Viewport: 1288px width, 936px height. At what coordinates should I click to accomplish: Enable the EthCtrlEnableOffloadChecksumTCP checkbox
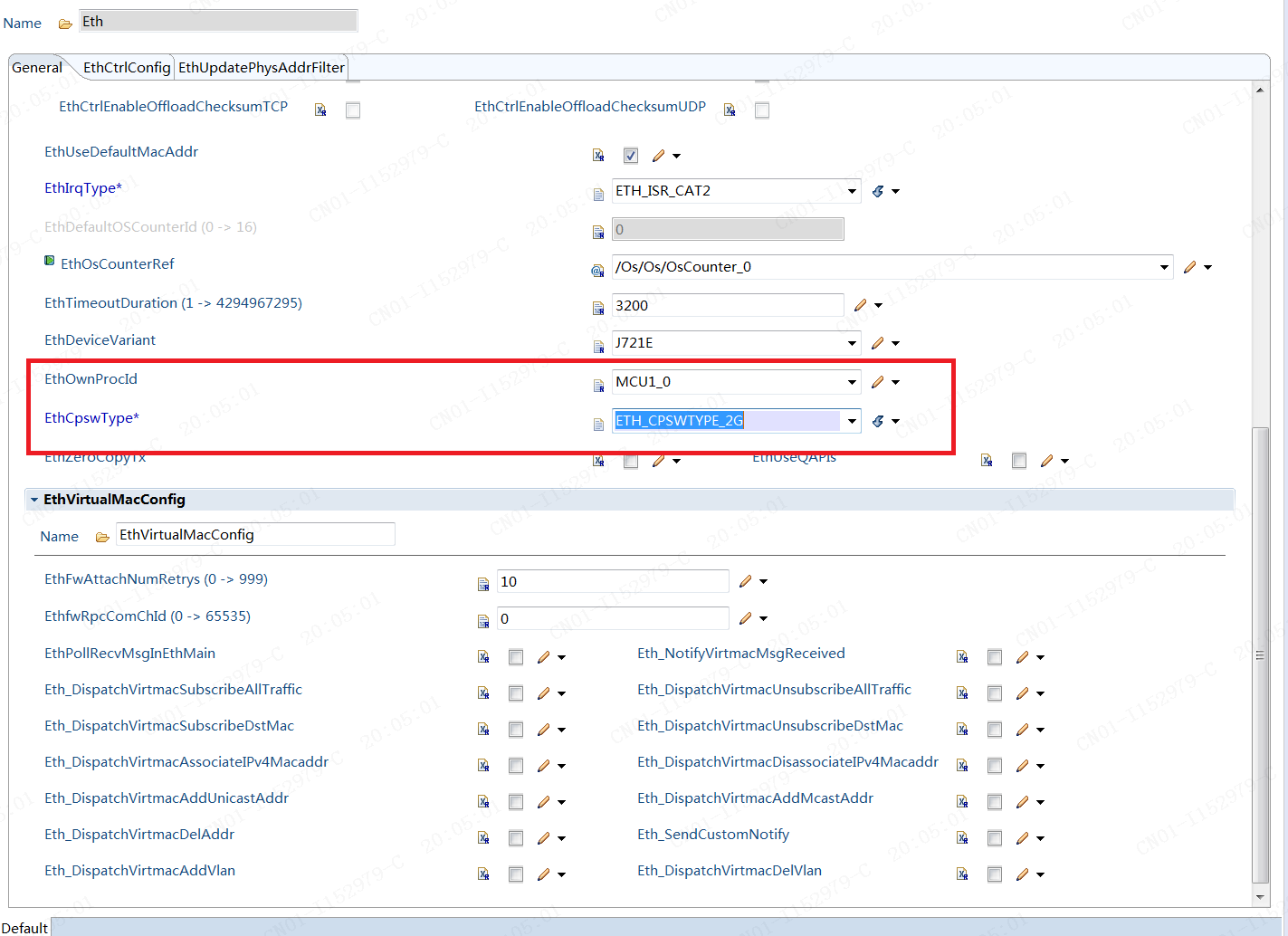352,110
